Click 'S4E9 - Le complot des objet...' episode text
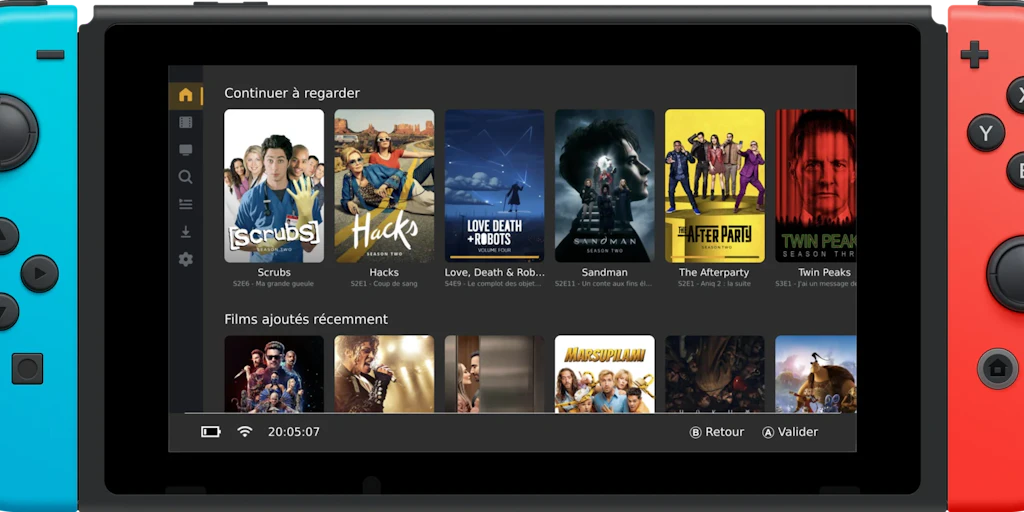This screenshot has width=1024, height=512. click(494, 284)
